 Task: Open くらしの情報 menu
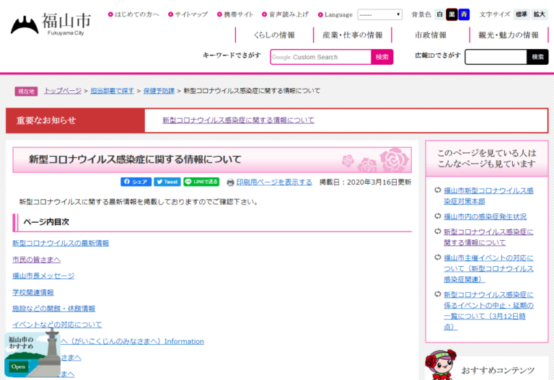tap(274, 35)
